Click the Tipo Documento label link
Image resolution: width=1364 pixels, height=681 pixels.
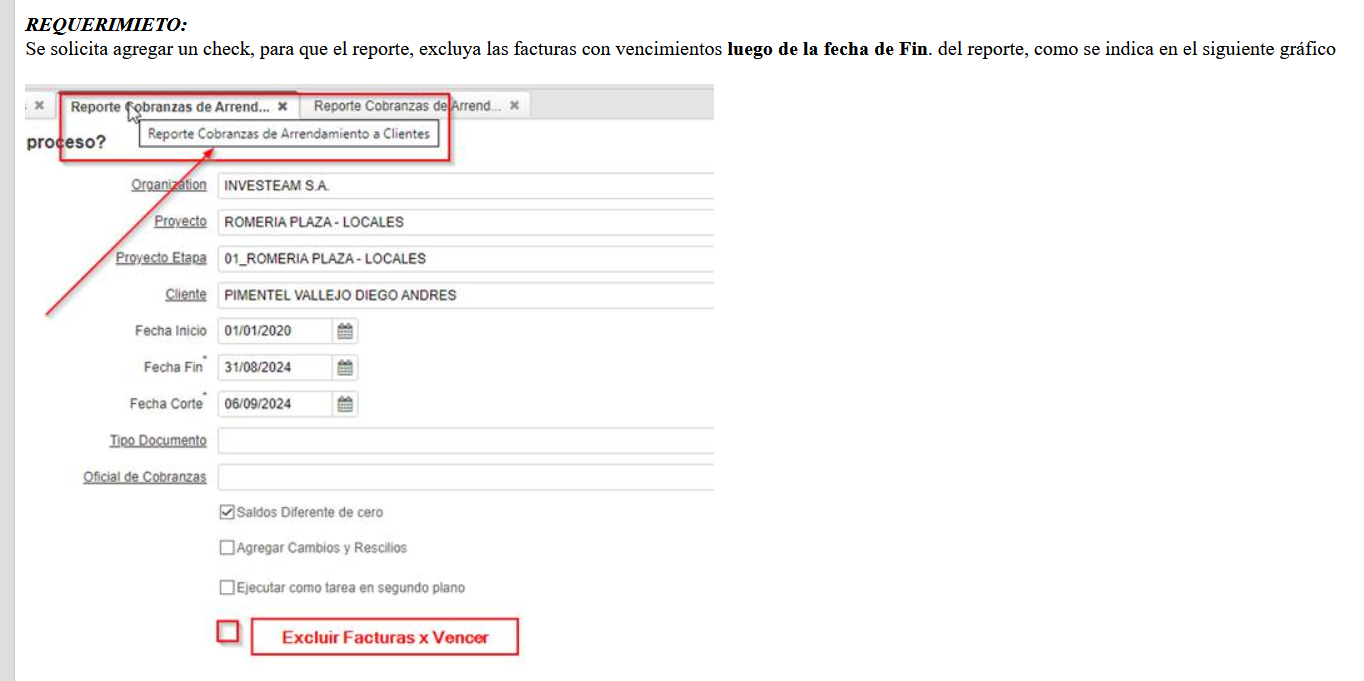click(x=158, y=441)
